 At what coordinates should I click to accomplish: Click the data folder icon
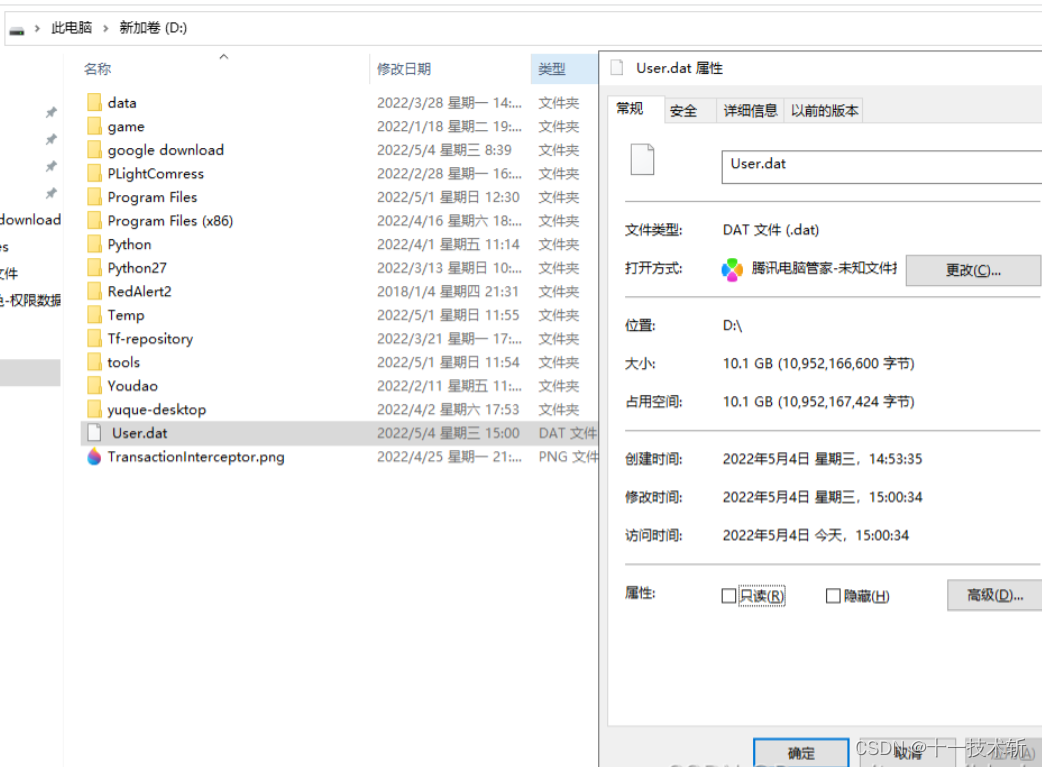pos(94,102)
